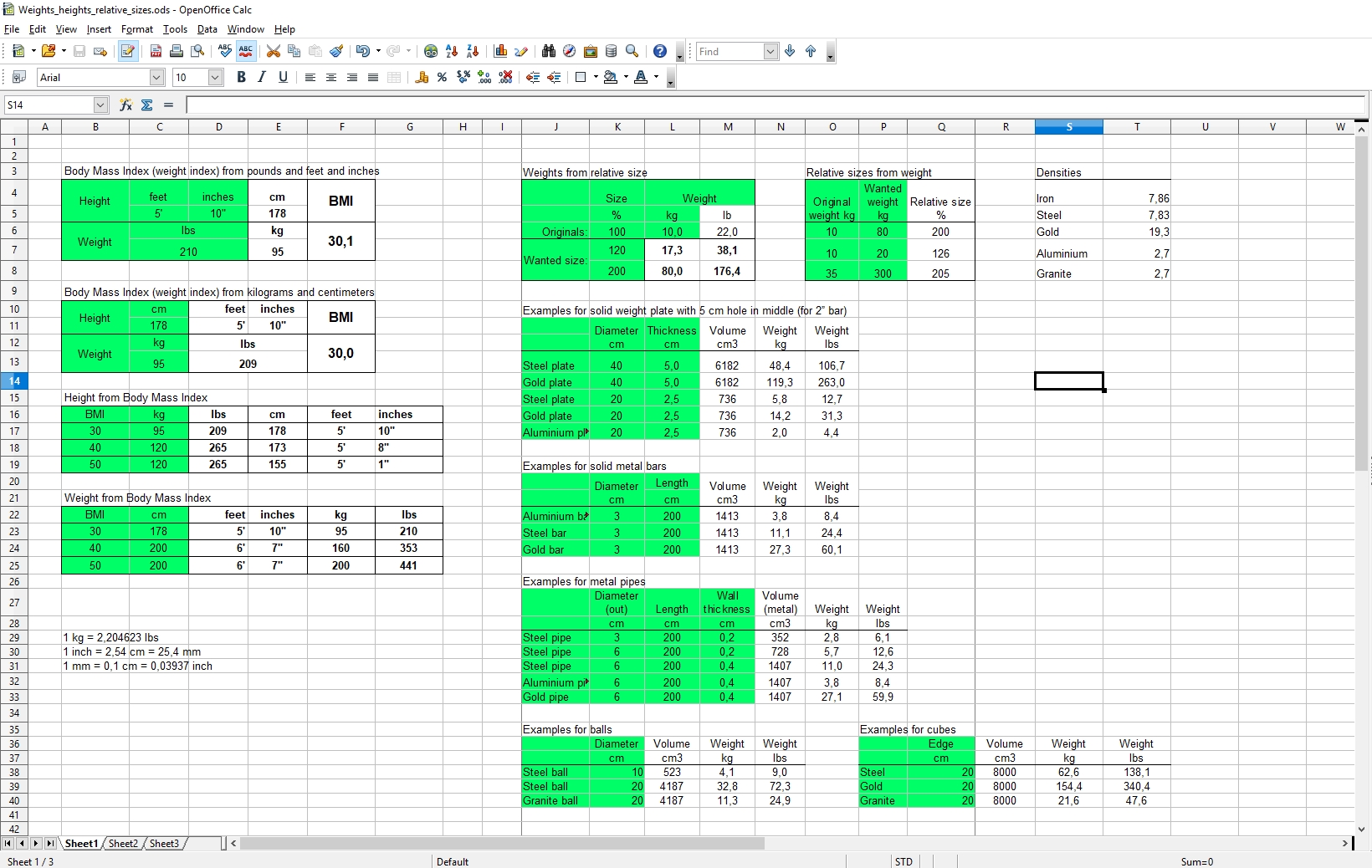Image resolution: width=1372 pixels, height=868 pixels.
Task: Click the Background Color bucket
Action: click(611, 77)
